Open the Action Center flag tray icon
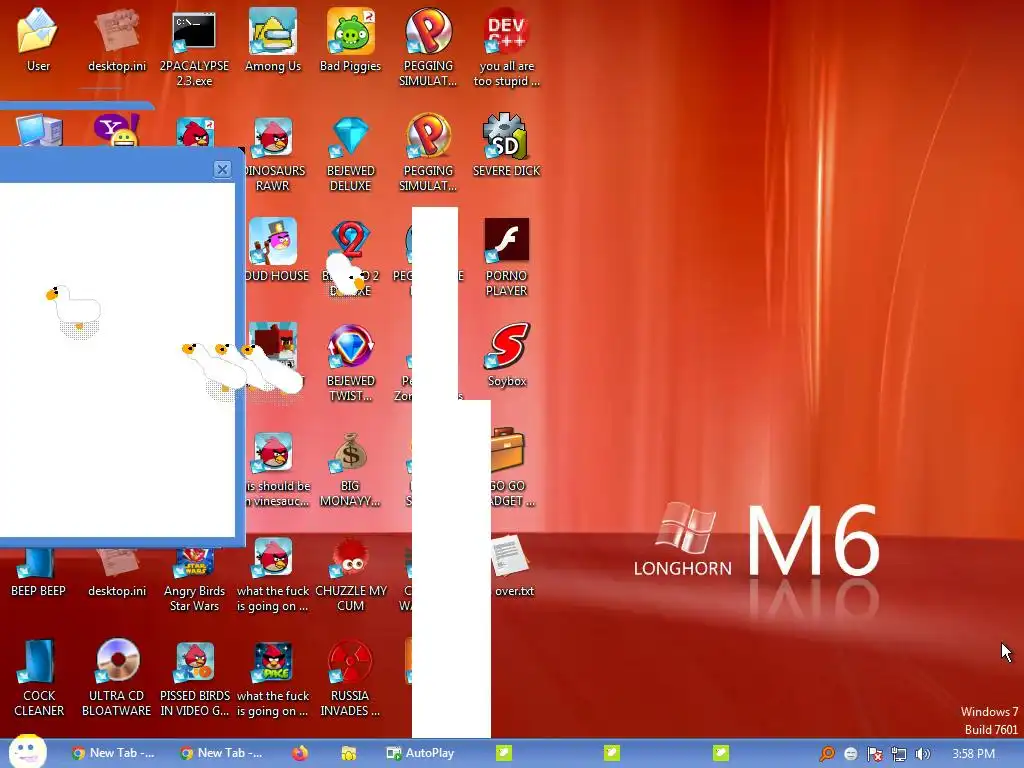Screen dimensions: 1024x768 coord(874,754)
